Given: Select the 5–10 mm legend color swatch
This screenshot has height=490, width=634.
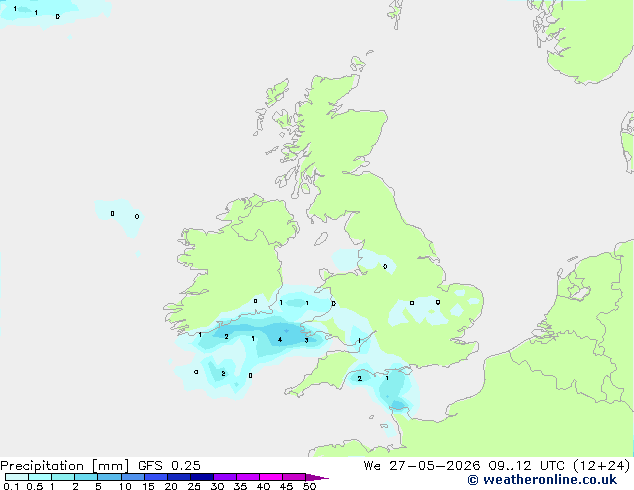Looking at the screenshot, I should [x=109, y=477].
